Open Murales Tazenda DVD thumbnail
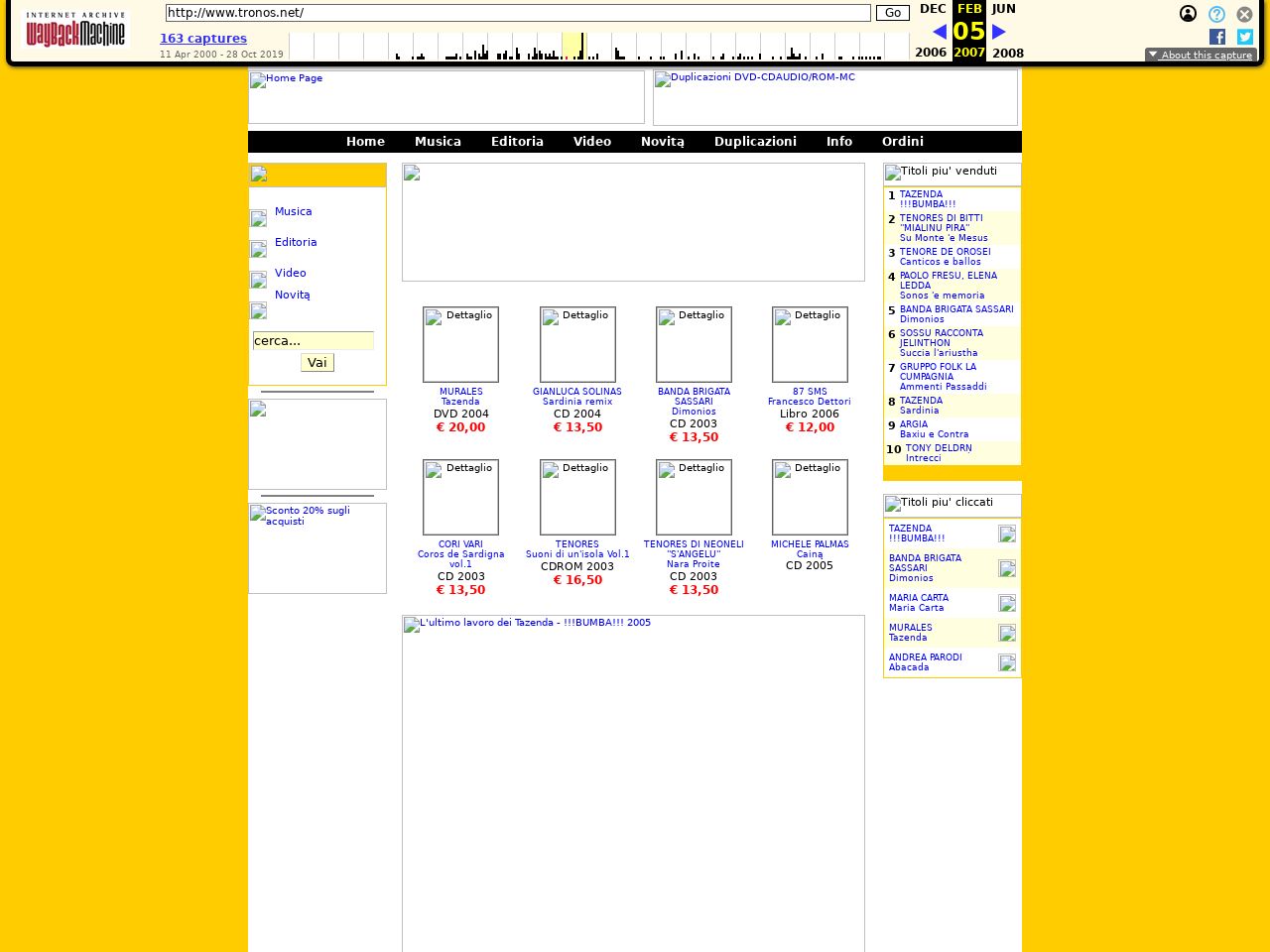The image size is (1270, 952). coord(460,344)
